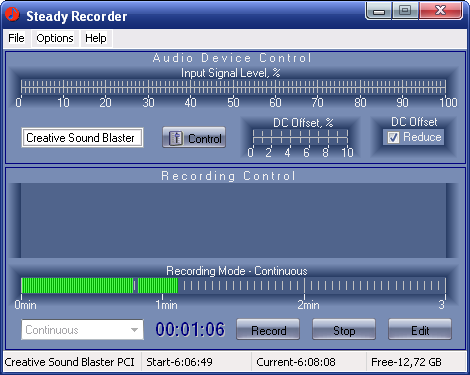The width and height of the screenshot is (470, 375).
Task: Click the Edit button
Action: click(420, 329)
